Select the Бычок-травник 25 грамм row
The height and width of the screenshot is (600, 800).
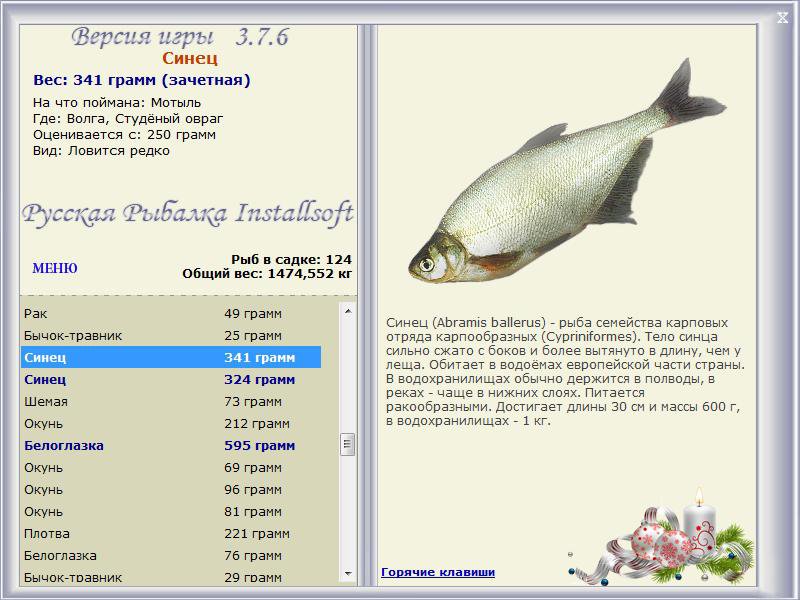pos(171,335)
